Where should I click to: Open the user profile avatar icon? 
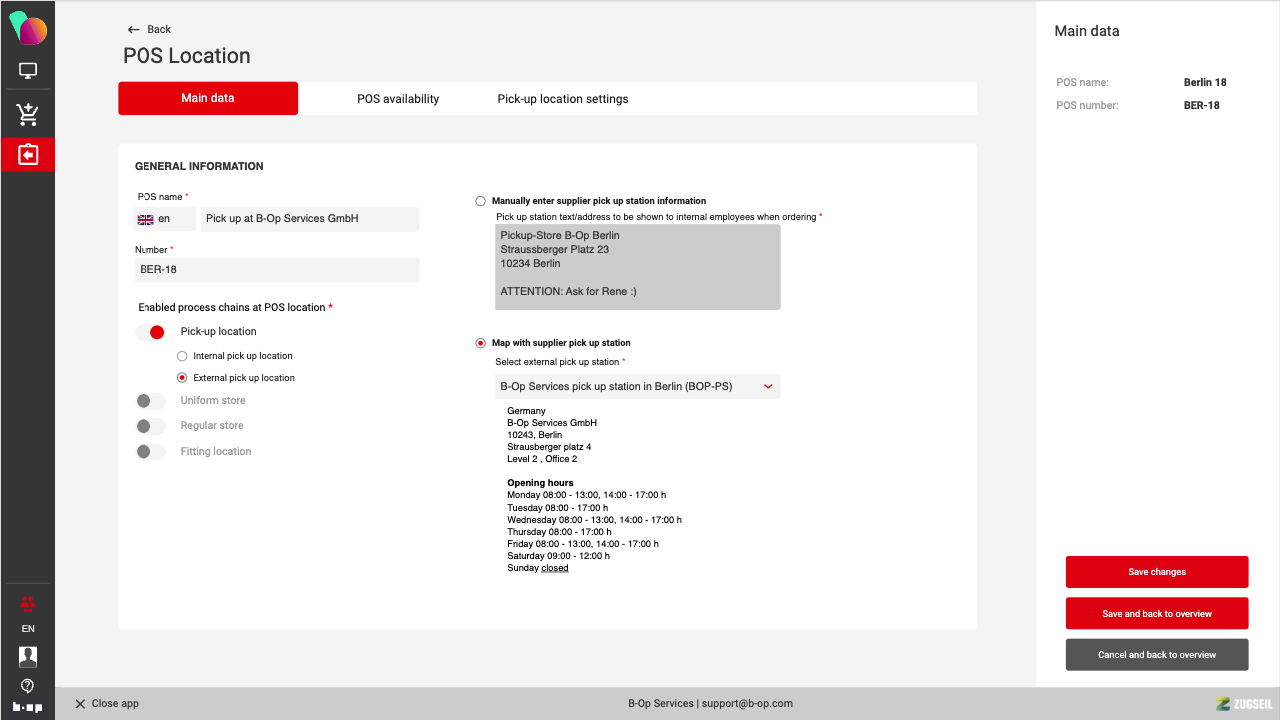click(x=28, y=657)
